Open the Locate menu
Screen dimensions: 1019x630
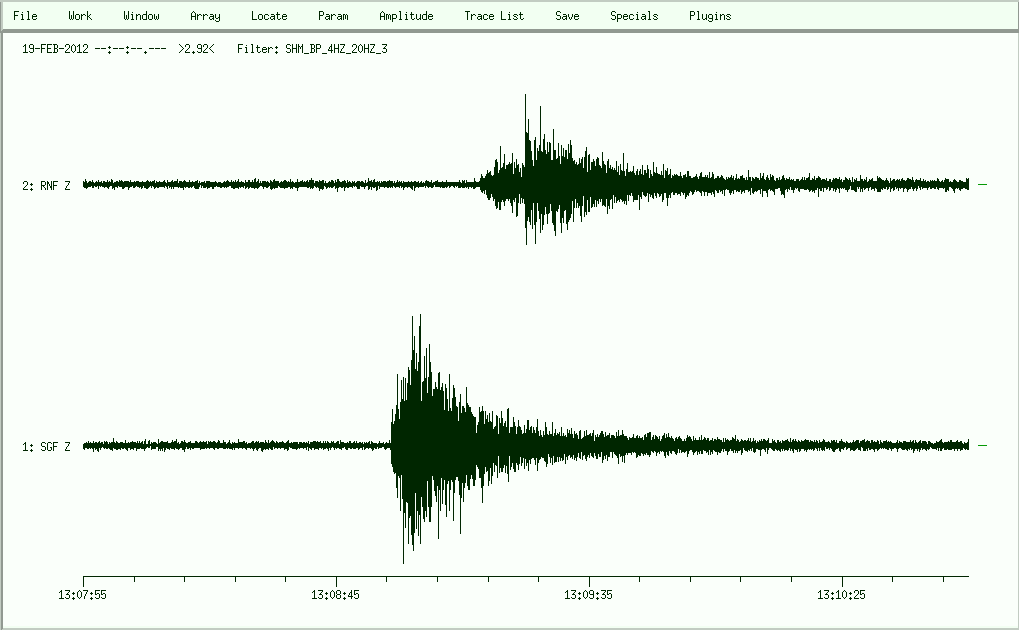pos(269,16)
